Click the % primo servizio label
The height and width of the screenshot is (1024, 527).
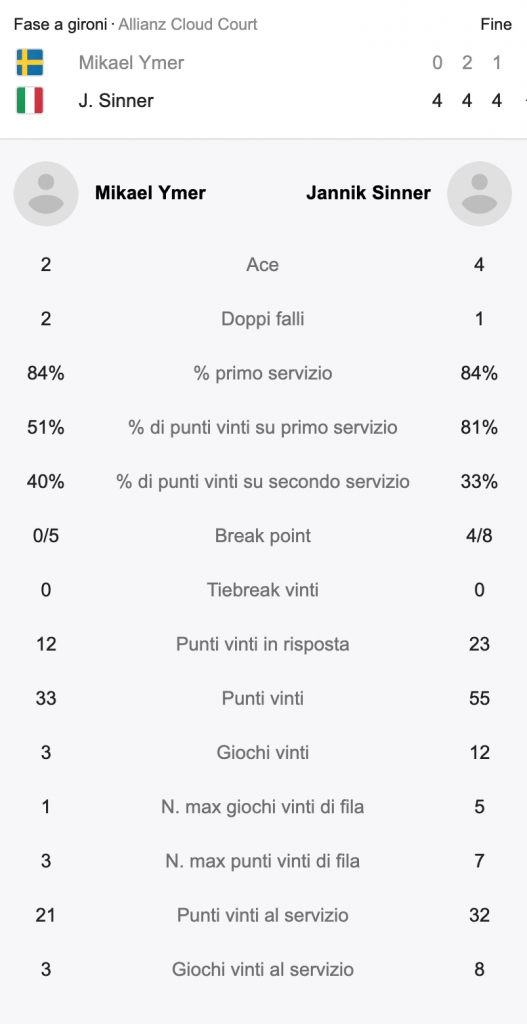coord(263,373)
